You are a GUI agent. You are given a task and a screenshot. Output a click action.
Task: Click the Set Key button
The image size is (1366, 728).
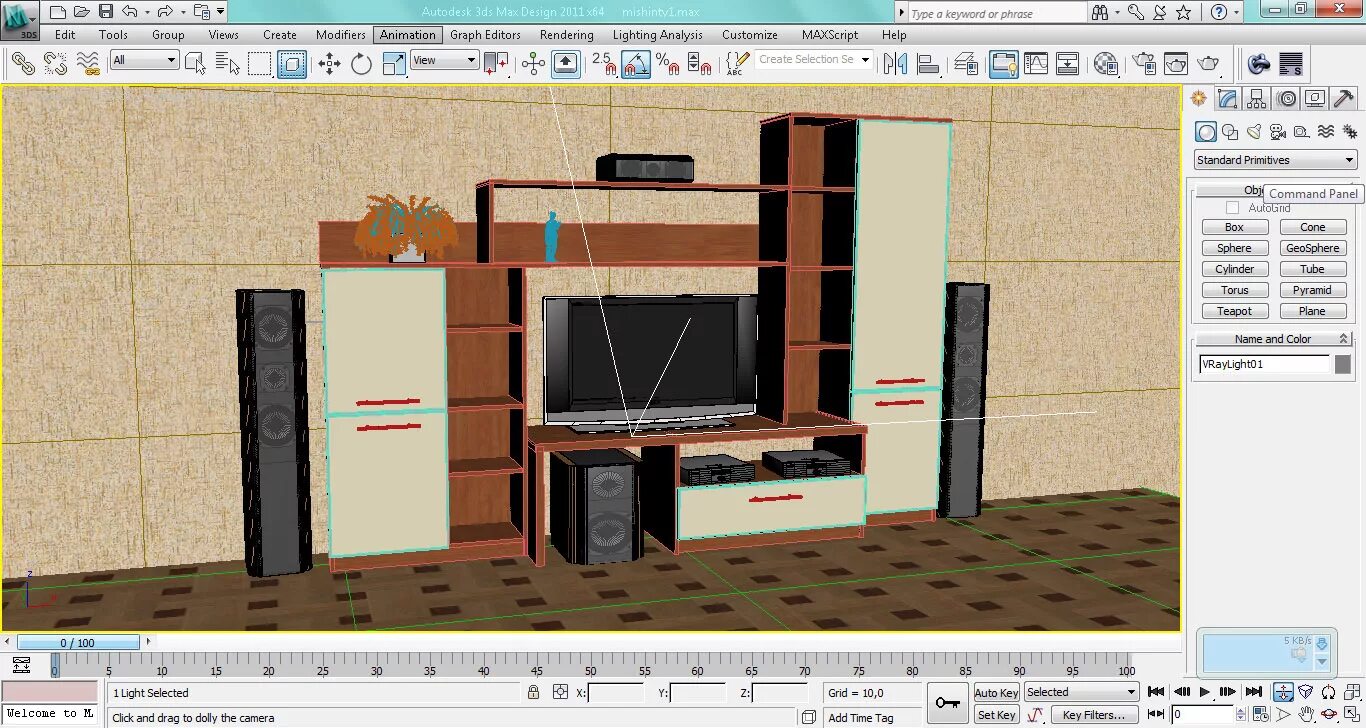click(x=996, y=715)
